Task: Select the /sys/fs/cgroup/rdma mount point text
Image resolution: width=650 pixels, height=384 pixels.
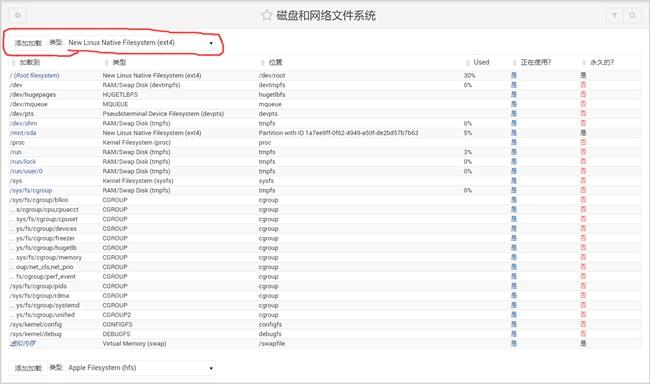Action: tap(39, 296)
